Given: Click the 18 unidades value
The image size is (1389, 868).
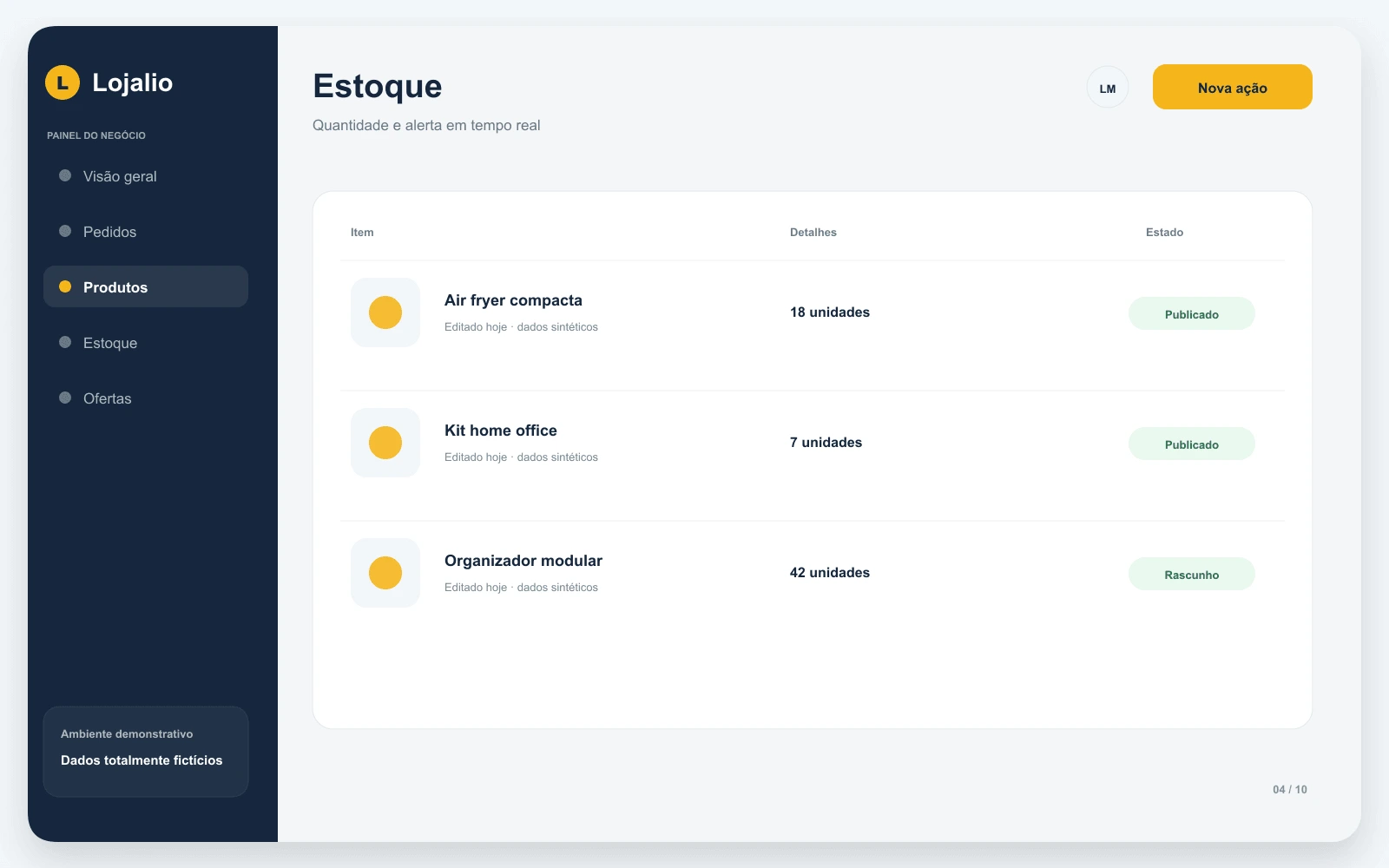Looking at the screenshot, I should click(830, 312).
